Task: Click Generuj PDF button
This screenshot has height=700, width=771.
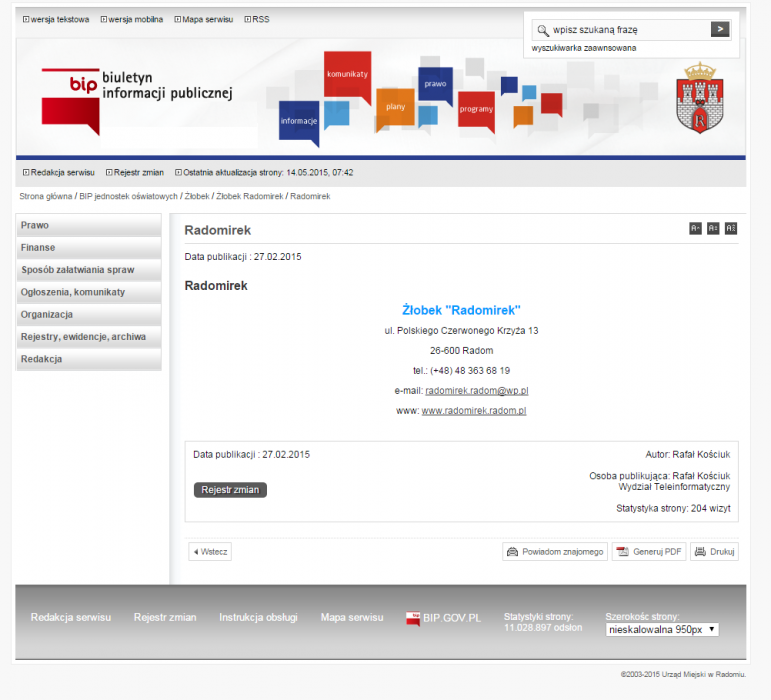Action: point(649,552)
